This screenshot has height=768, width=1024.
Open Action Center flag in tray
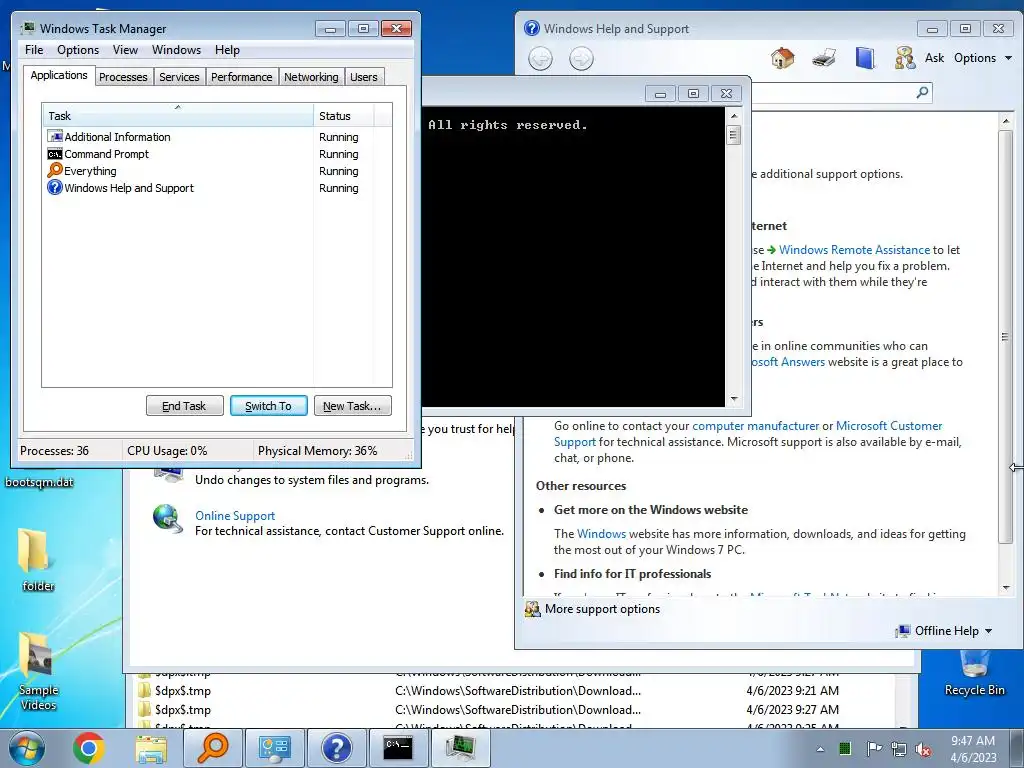click(873, 748)
